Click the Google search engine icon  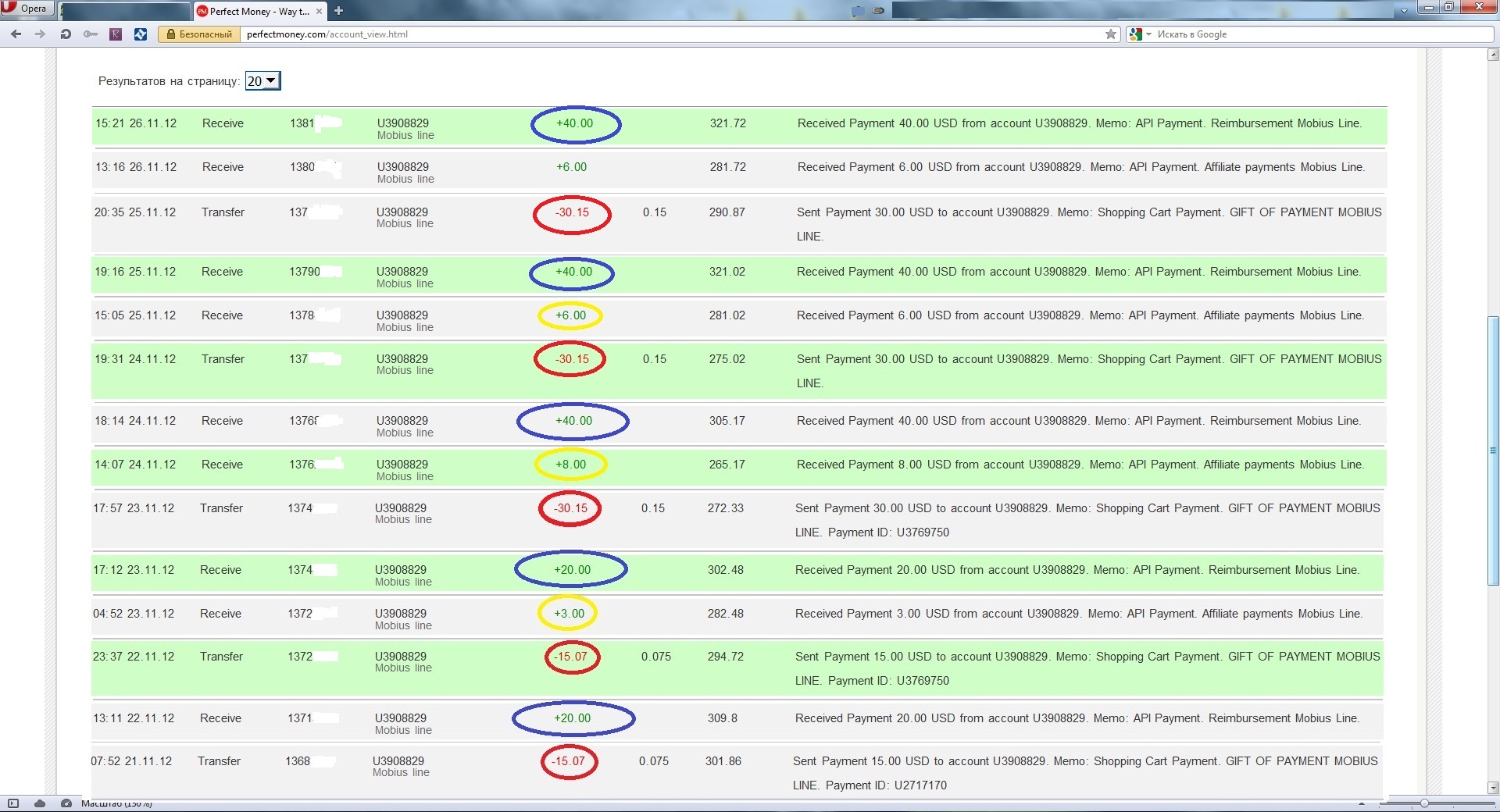pyautogui.click(x=1136, y=34)
